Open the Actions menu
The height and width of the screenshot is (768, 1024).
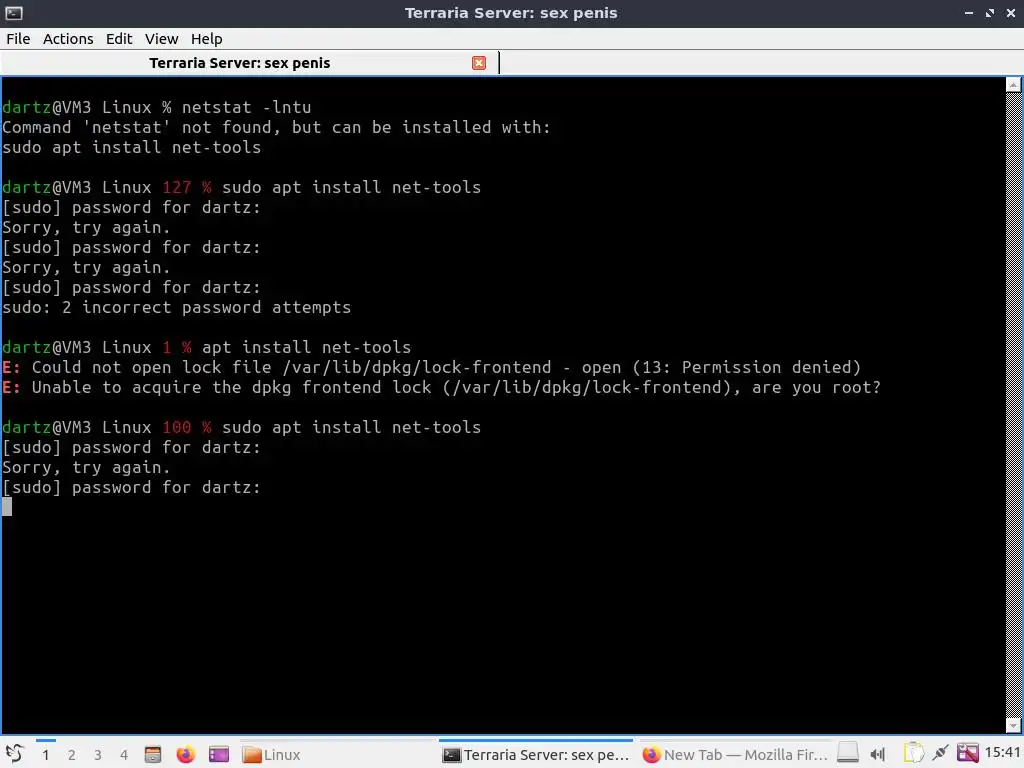point(68,39)
